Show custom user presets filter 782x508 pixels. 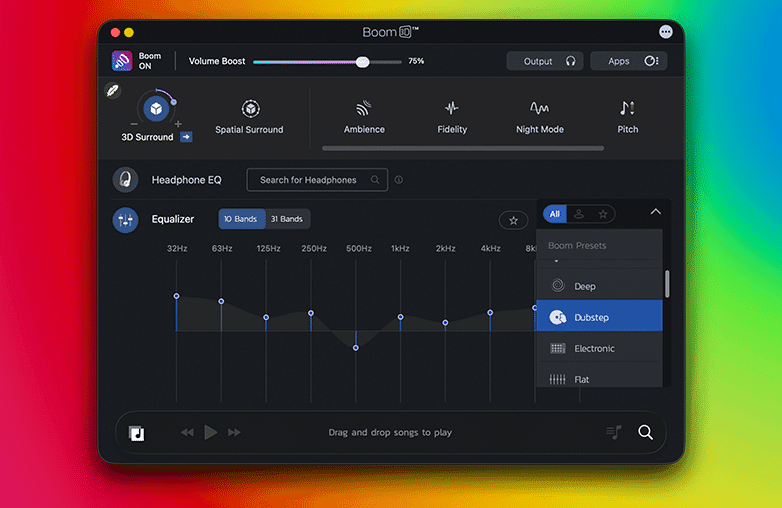click(x=579, y=214)
